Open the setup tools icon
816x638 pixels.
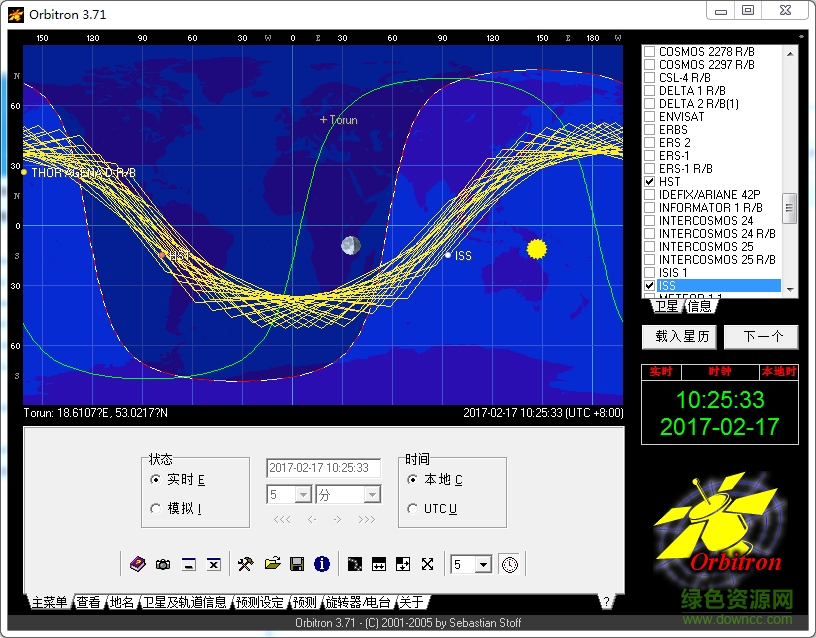(244, 564)
